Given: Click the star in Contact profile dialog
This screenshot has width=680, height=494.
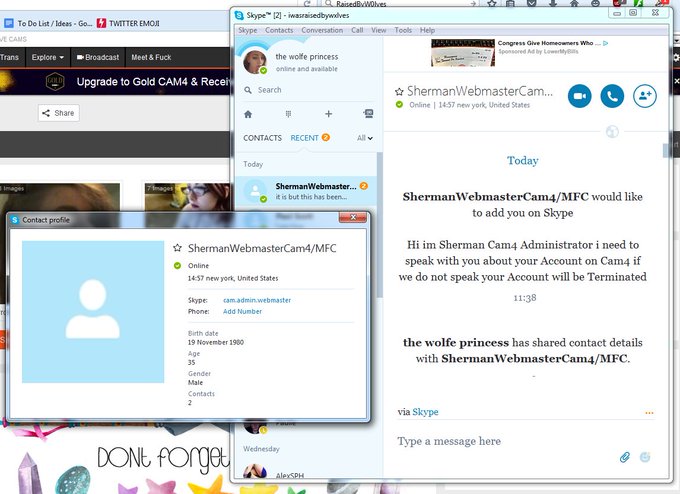Looking at the screenshot, I should coord(177,248).
